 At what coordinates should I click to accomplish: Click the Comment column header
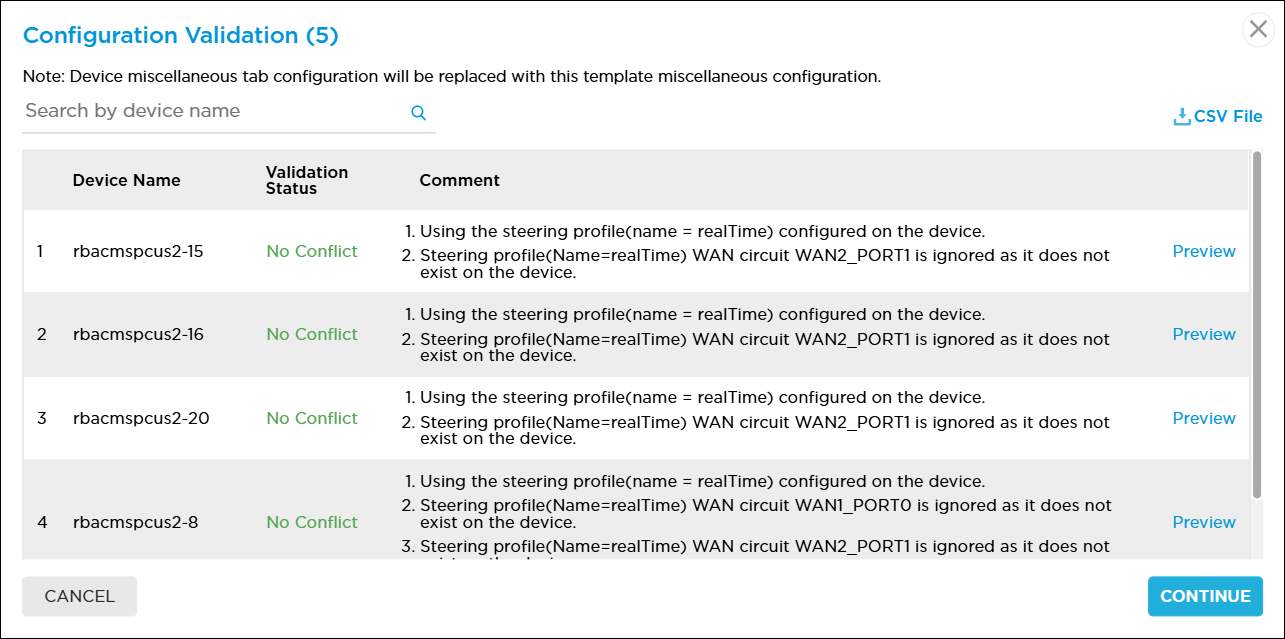(459, 180)
